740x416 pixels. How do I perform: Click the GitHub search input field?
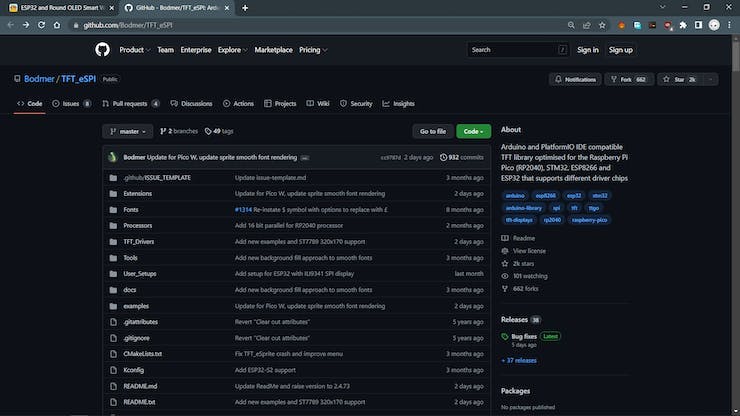click(515, 50)
